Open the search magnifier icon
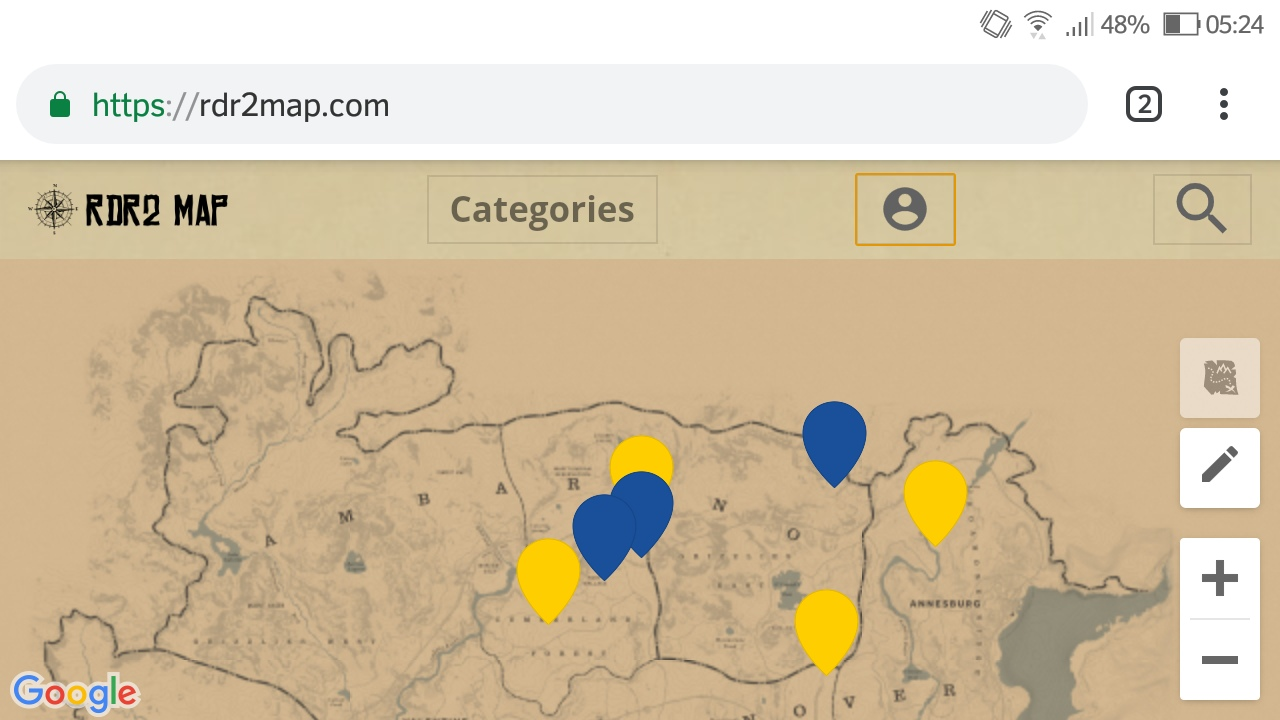 click(x=1202, y=210)
